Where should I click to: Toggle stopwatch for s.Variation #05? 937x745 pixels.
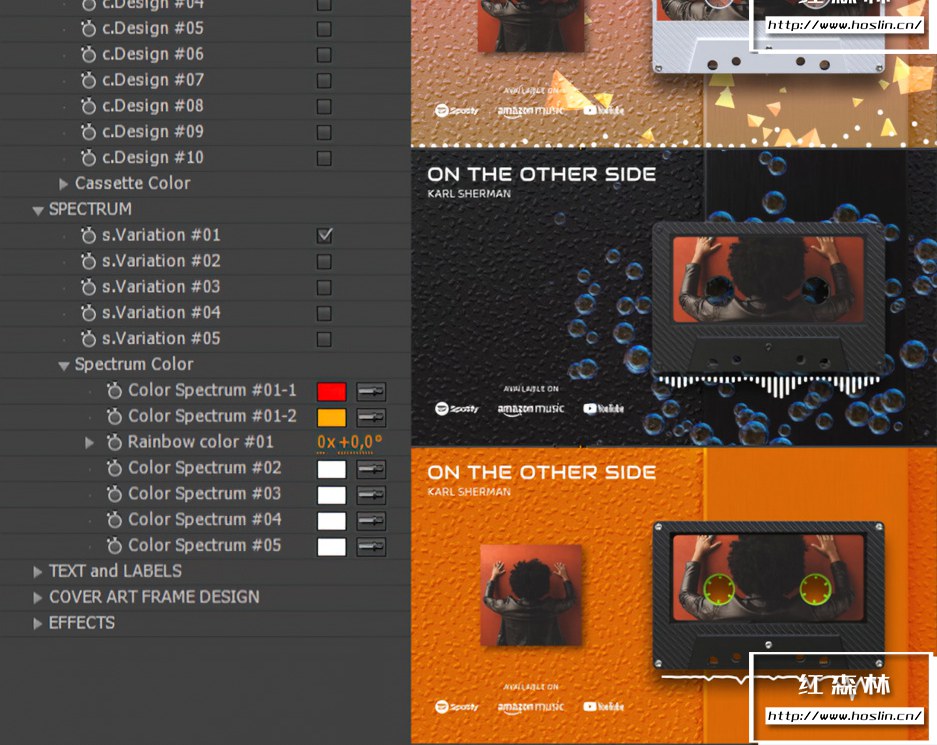point(88,339)
